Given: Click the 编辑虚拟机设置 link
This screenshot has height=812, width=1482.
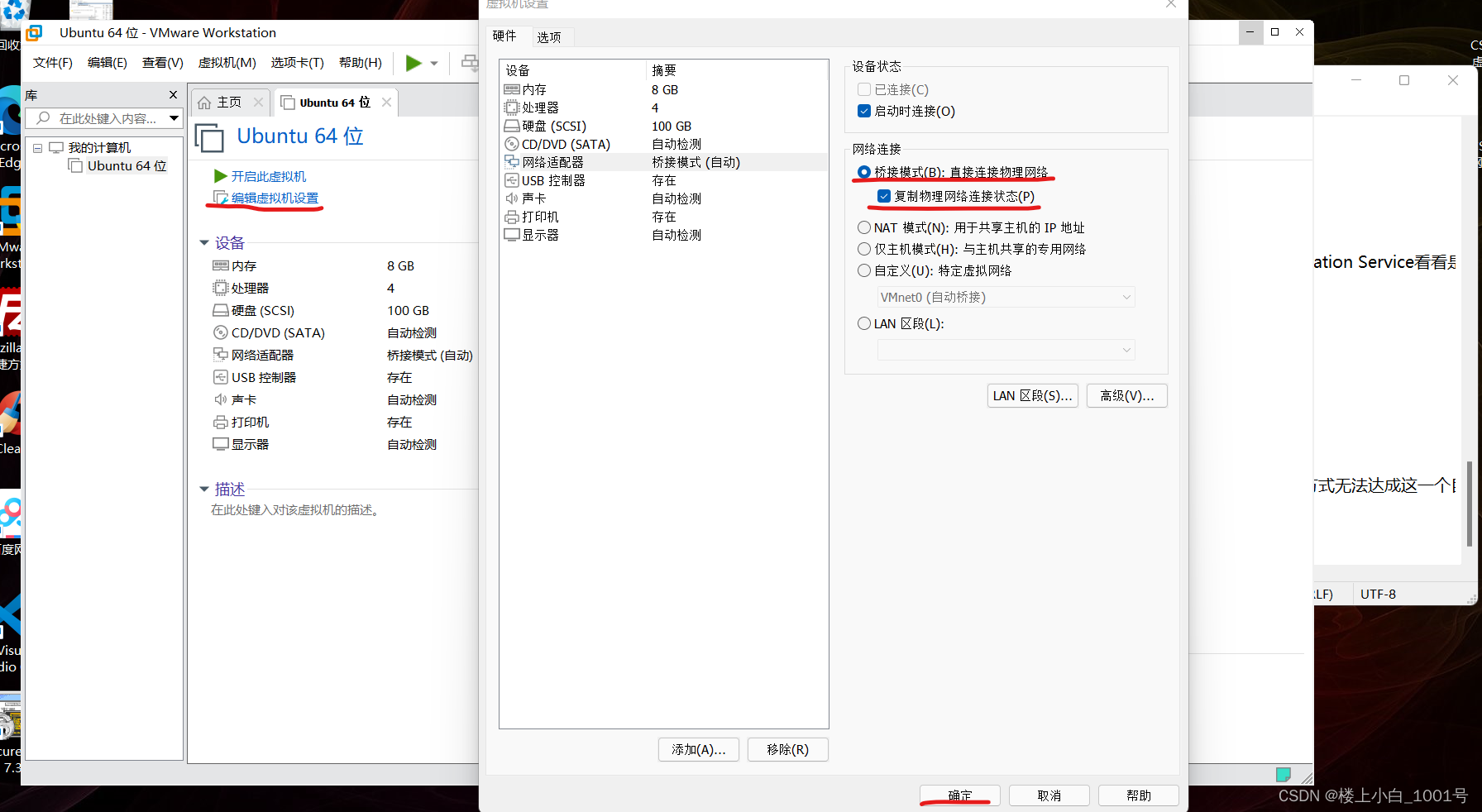Looking at the screenshot, I should 275,198.
